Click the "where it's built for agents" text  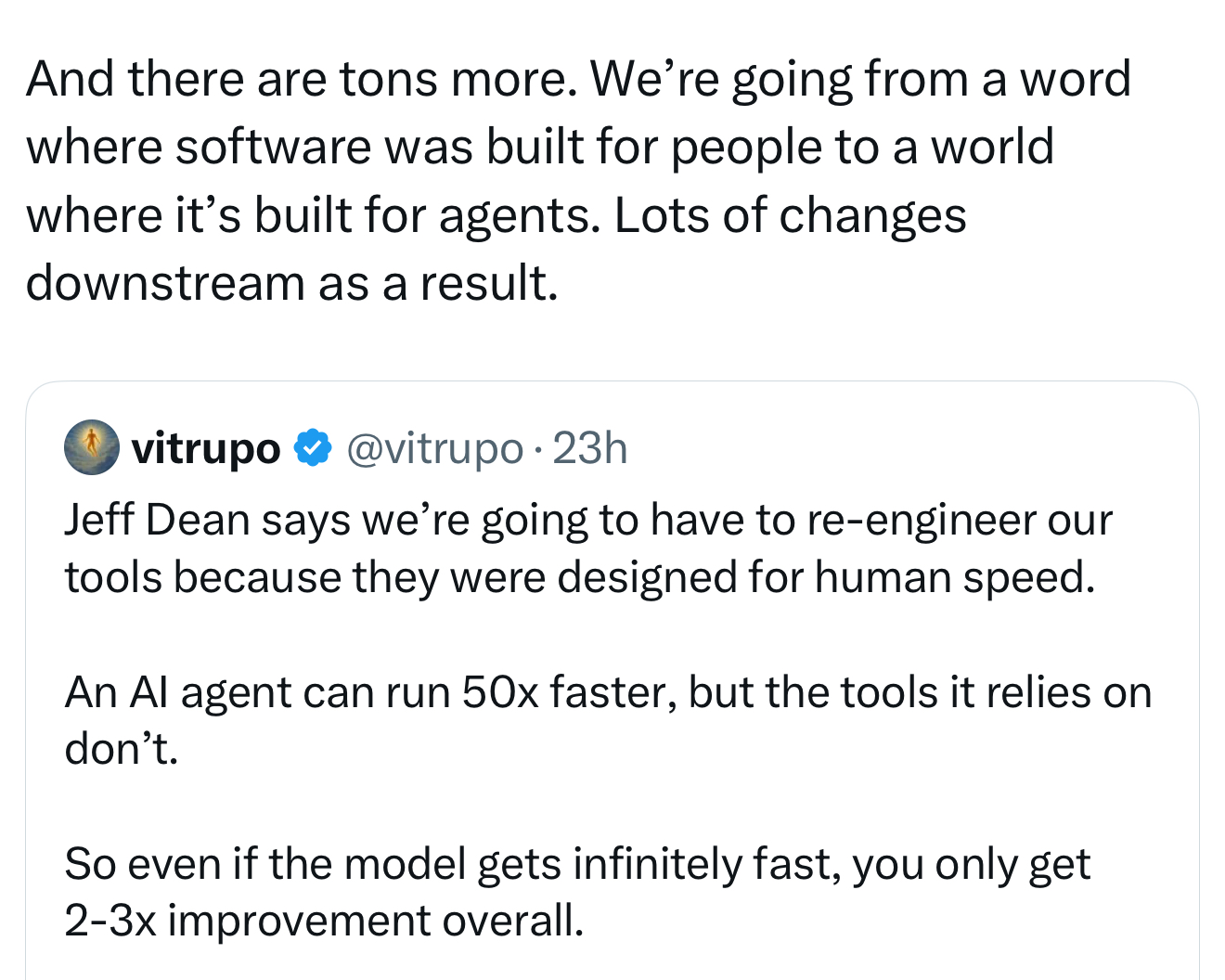(x=314, y=215)
